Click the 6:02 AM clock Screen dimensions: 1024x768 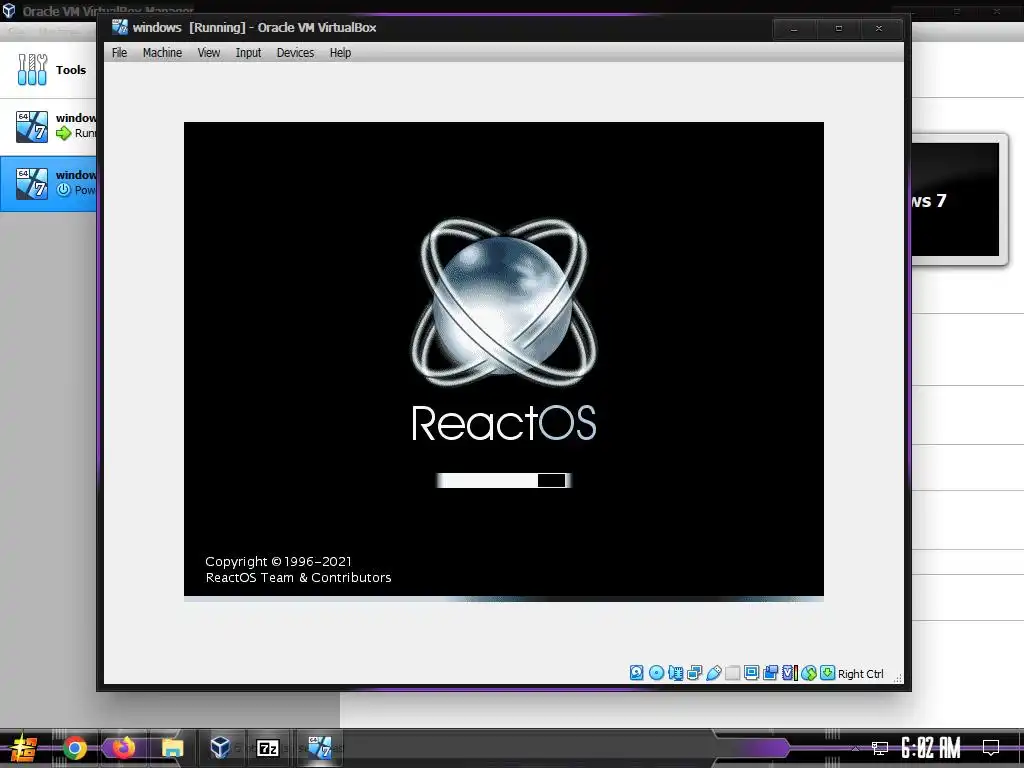[931, 748]
